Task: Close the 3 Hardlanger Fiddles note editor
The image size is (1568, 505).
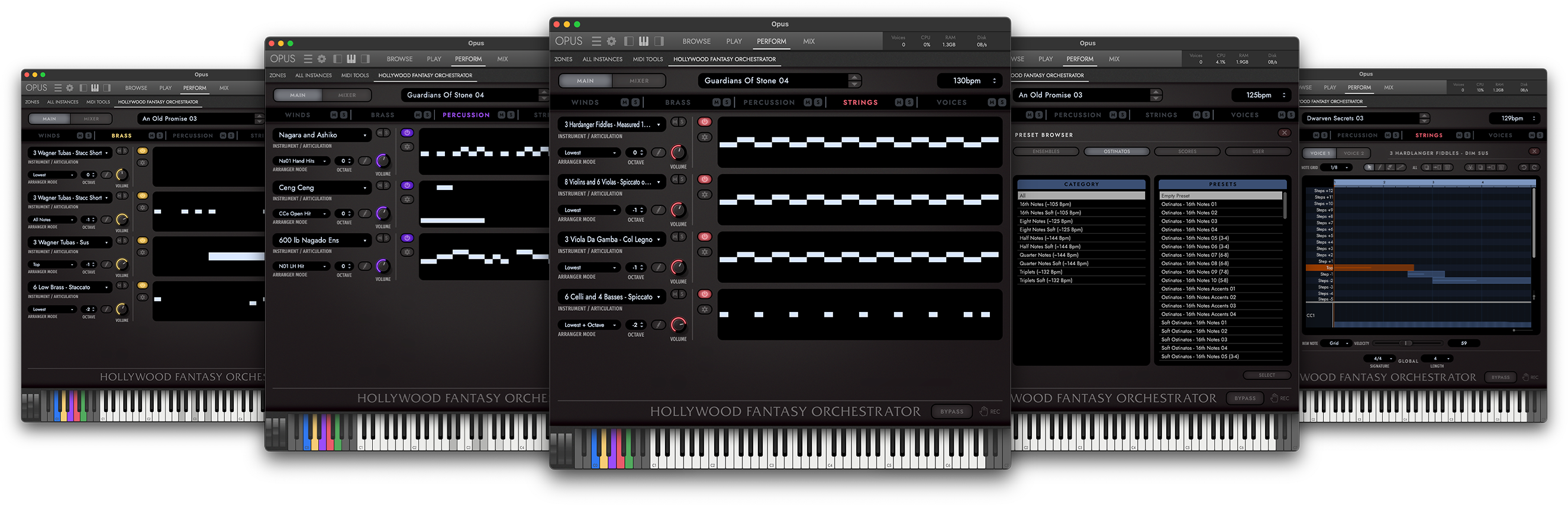Action: click(x=1534, y=151)
